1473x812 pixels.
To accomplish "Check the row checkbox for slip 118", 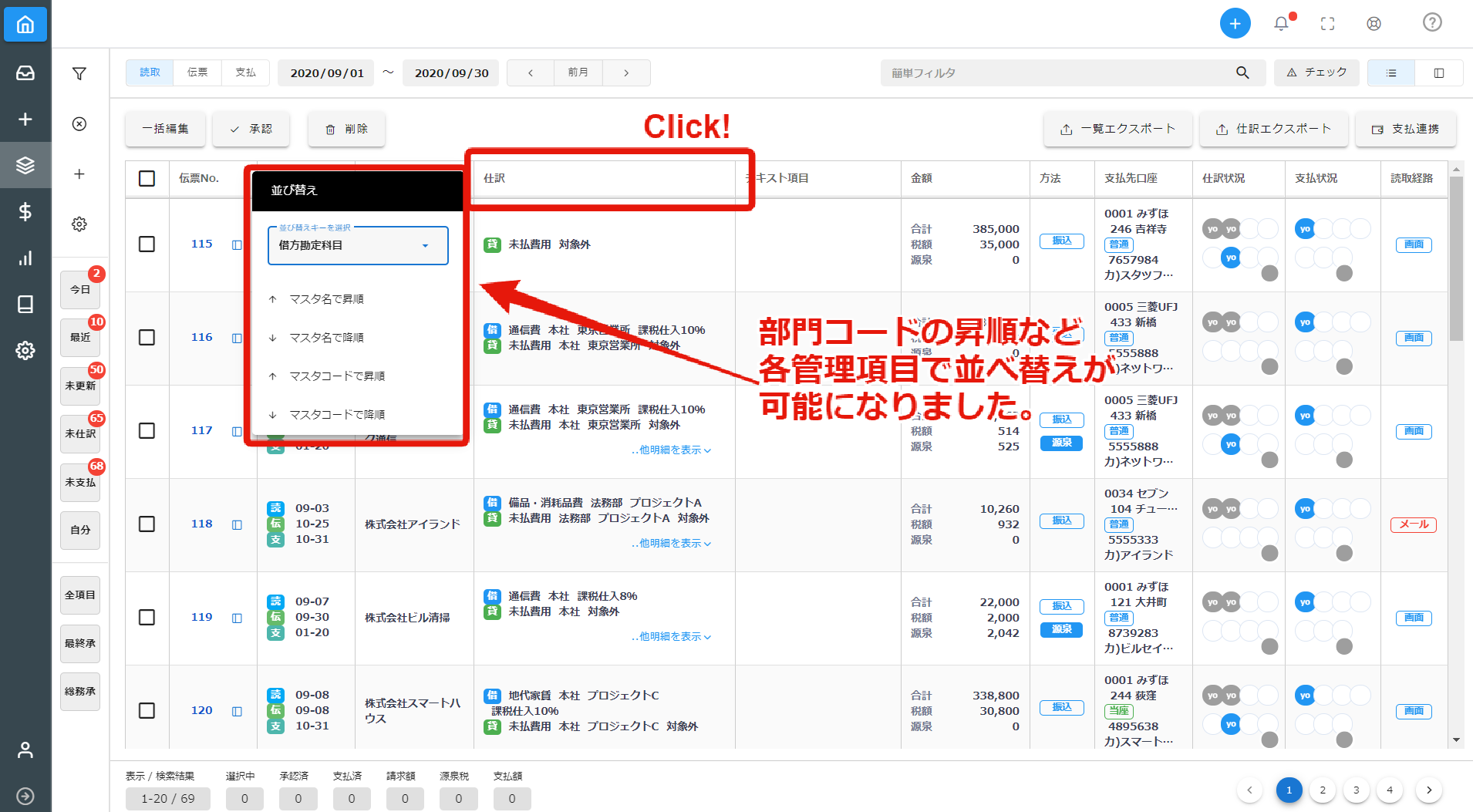I will 147,524.
